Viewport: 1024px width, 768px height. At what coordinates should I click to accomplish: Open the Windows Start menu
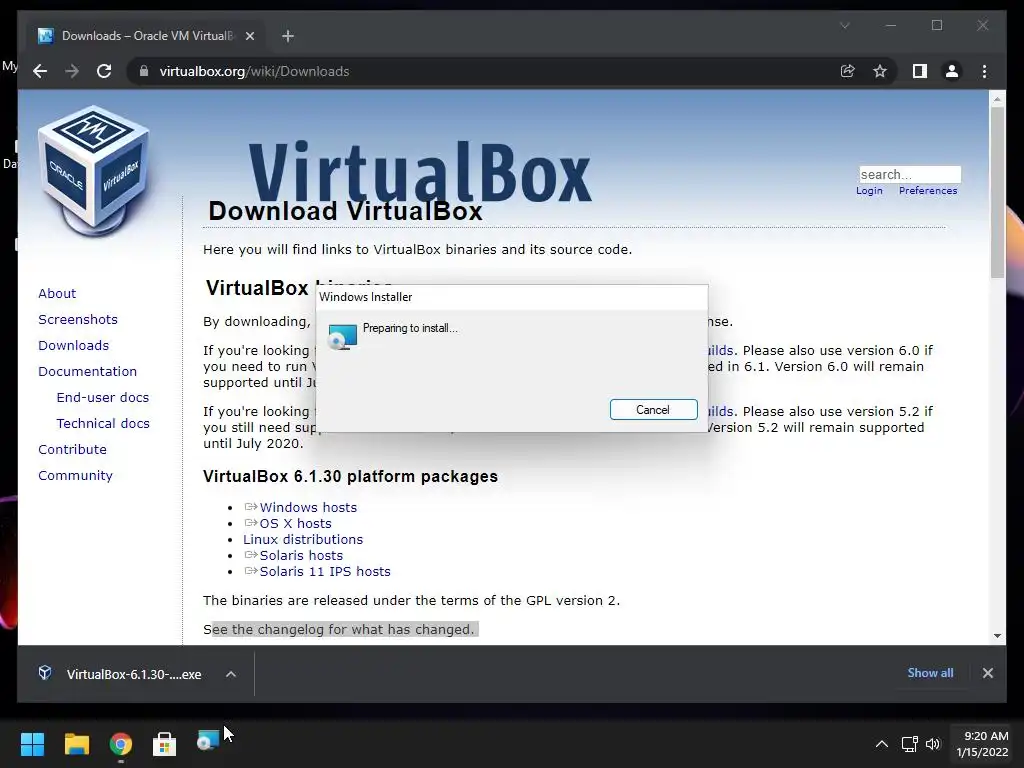point(32,744)
